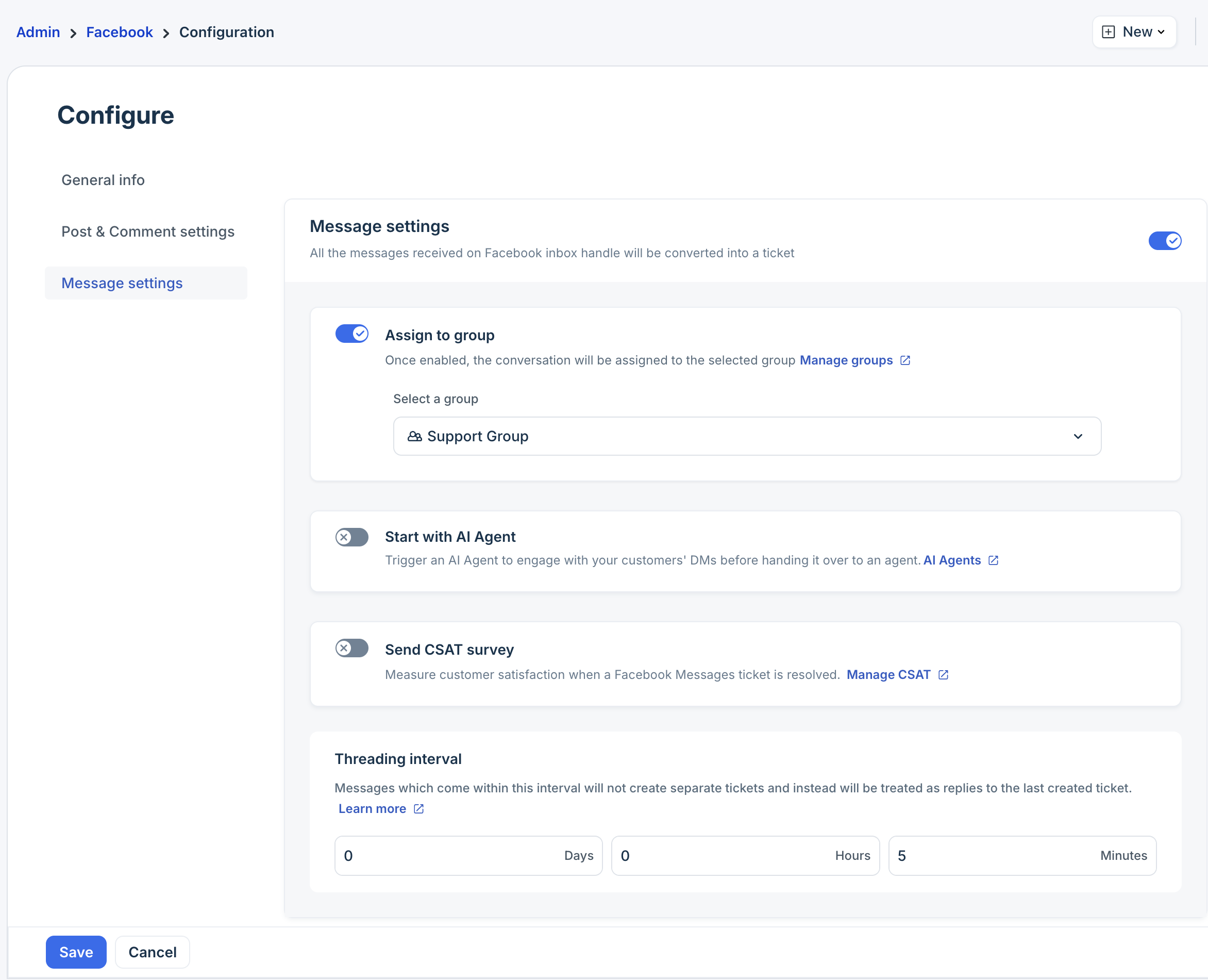Image resolution: width=1208 pixels, height=980 pixels.
Task: Click external link icon next to AI Agents
Action: pyautogui.click(x=994, y=560)
